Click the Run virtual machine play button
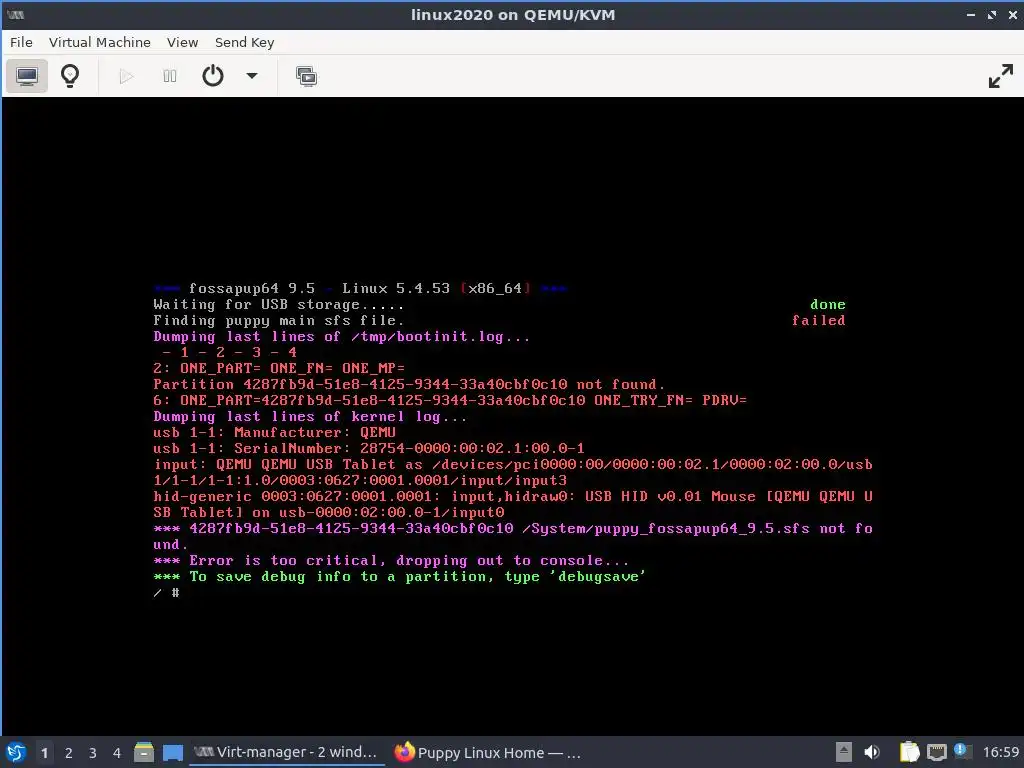The width and height of the screenshot is (1024, 768). tap(127, 76)
